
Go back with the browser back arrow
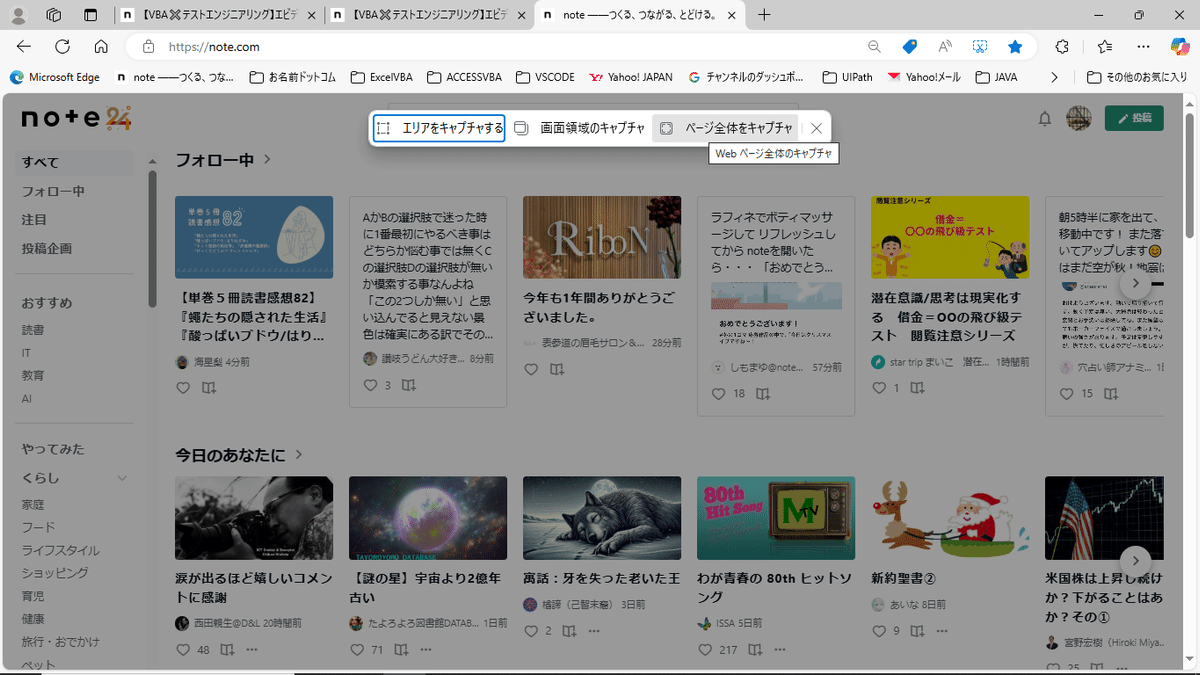(x=24, y=47)
